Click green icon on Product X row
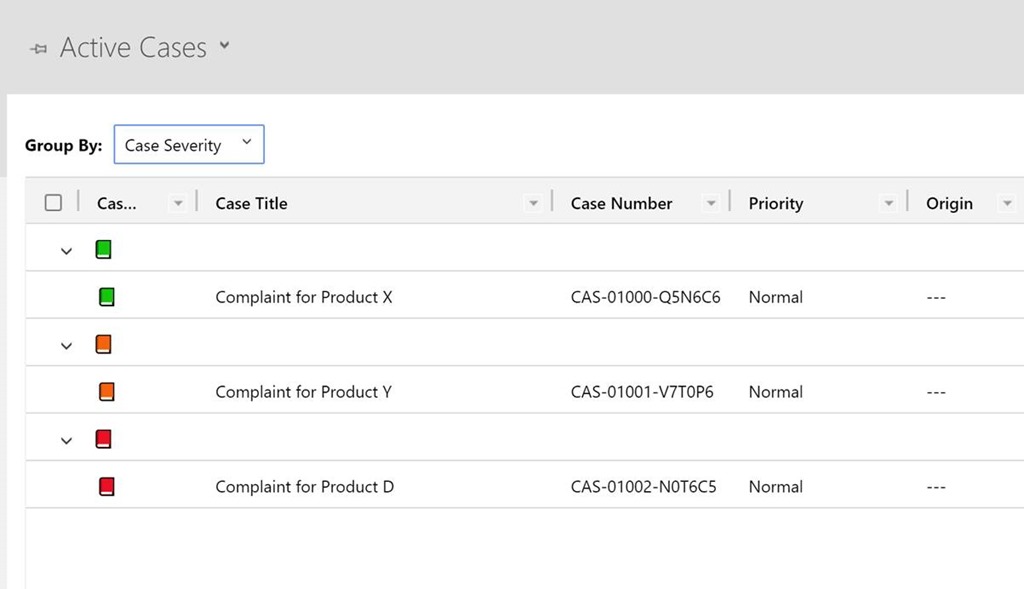 click(107, 297)
